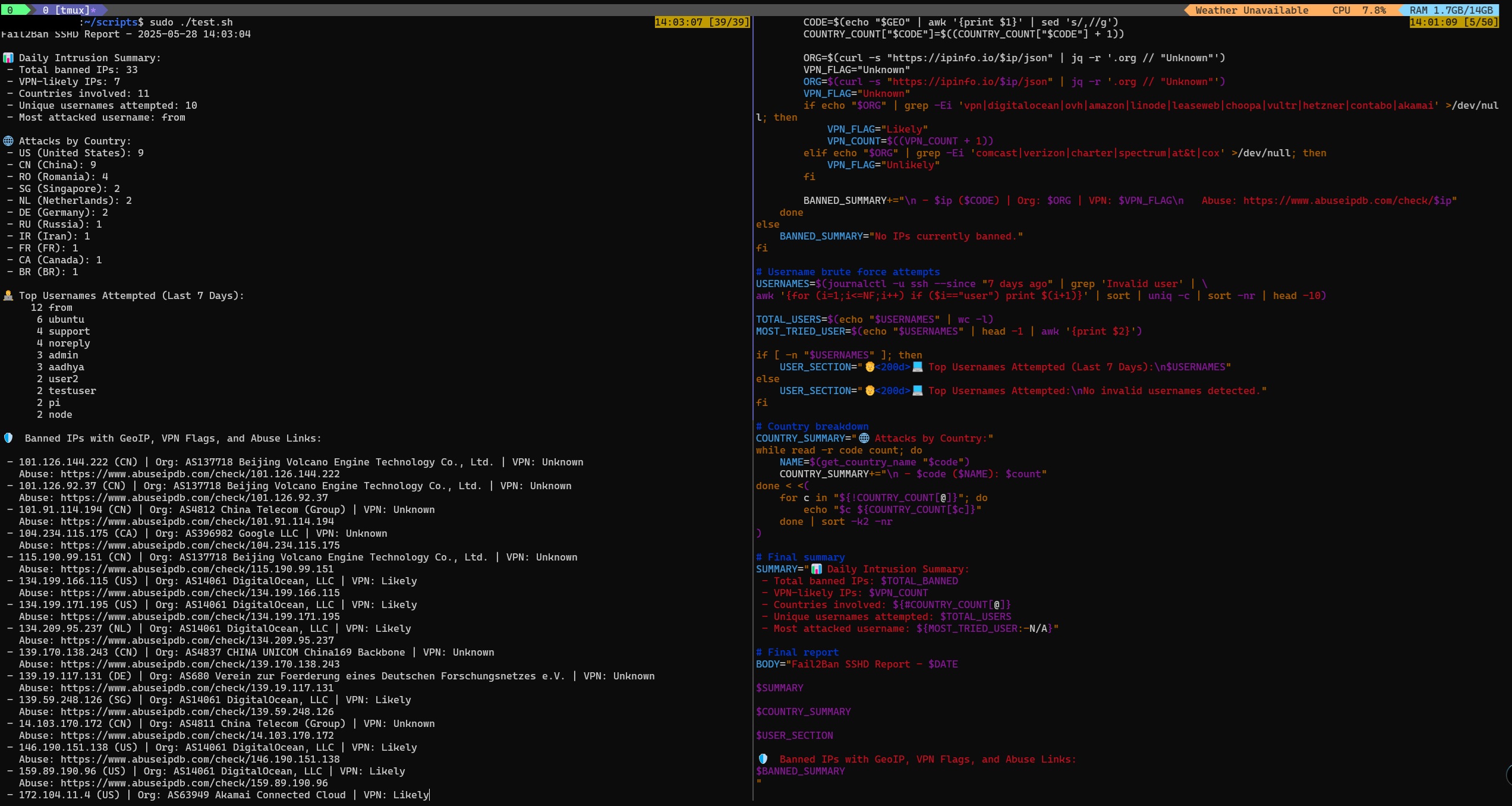1512x806 pixels.
Task: Click the shield emoji in right pane BODY text
Action: (763, 759)
